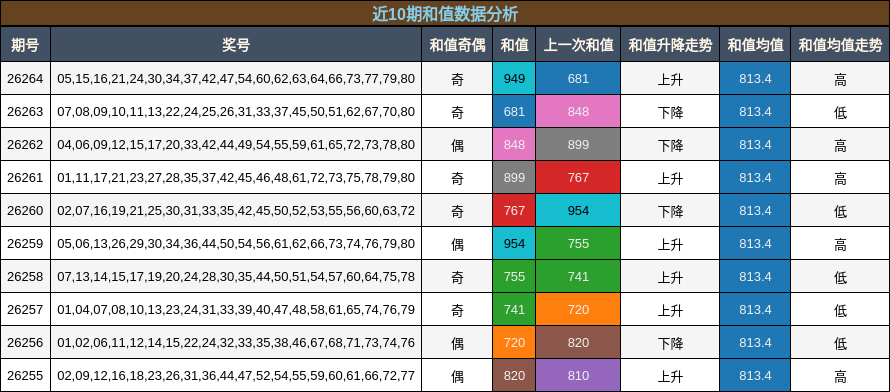Screen dimensions: 890x392
Task: Select the 期号 column header
Action: tap(25, 44)
